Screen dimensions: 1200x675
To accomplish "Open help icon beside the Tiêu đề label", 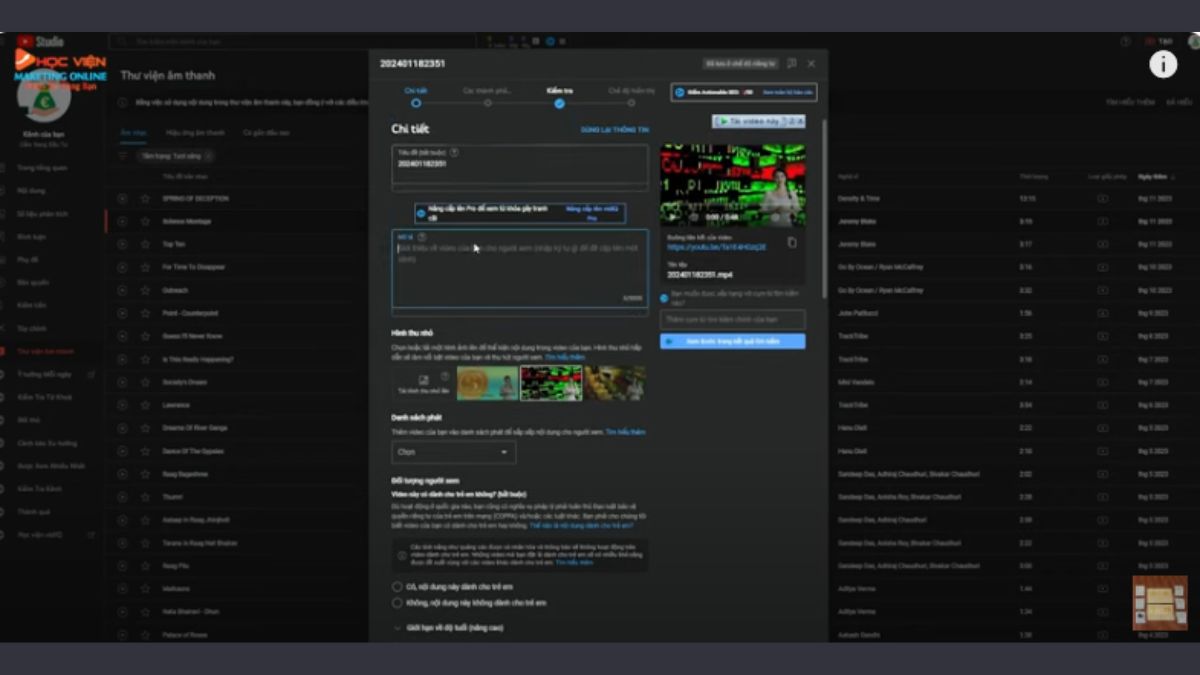I will tap(454, 152).
